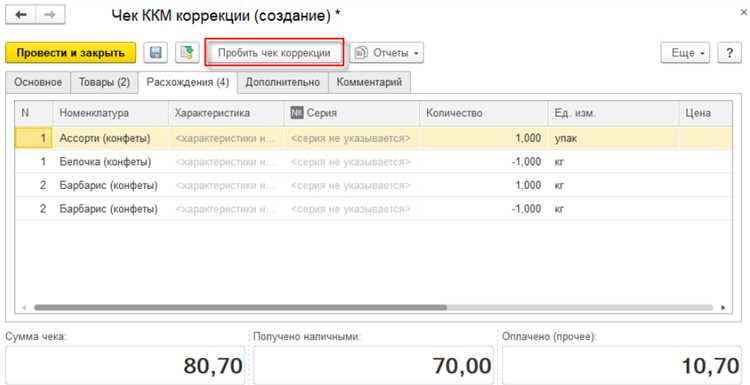Viewport: 750px width, 385px height.
Task: Click the Провести и закрыть button
Action: [x=71, y=53]
